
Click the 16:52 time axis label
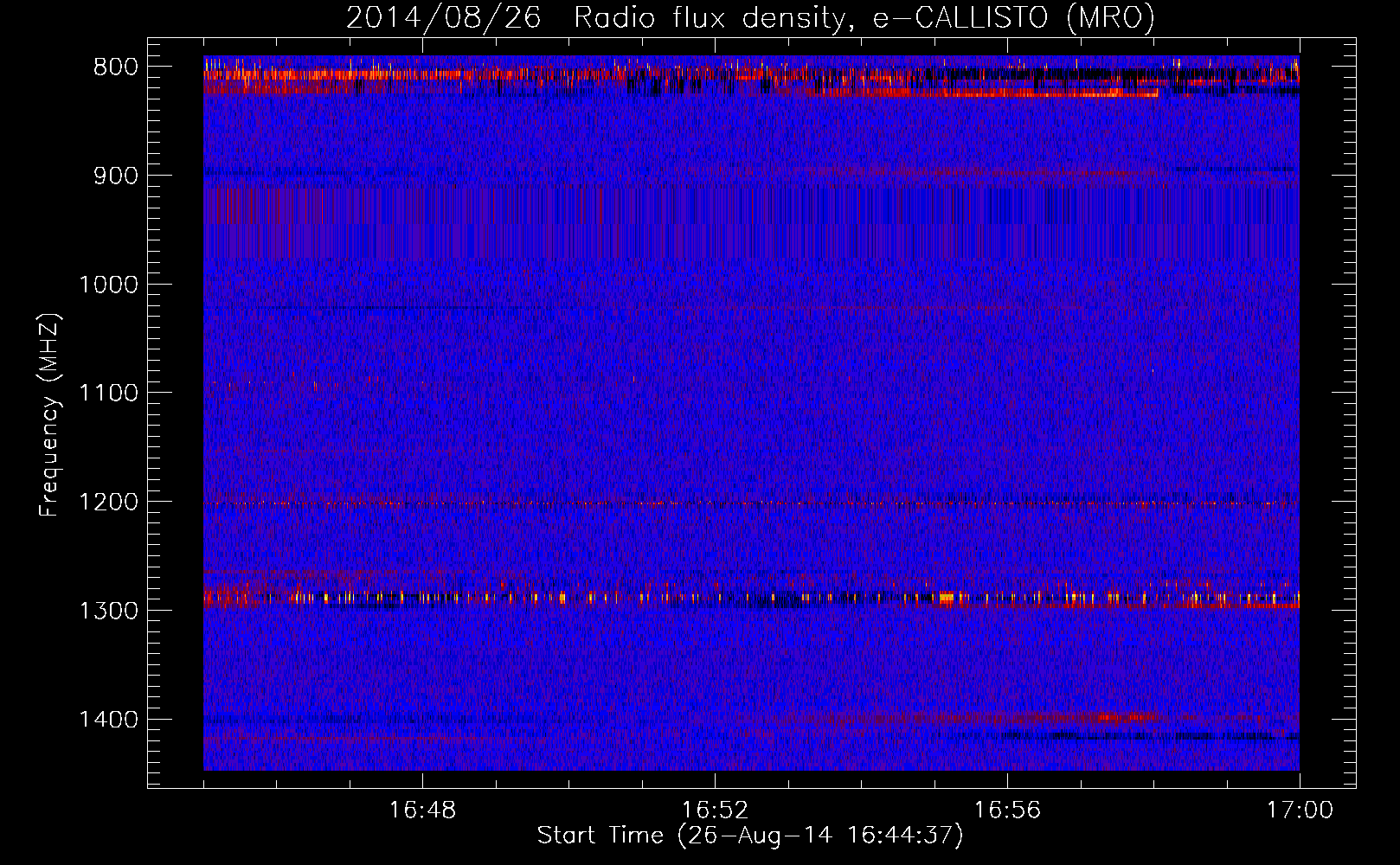point(715,811)
